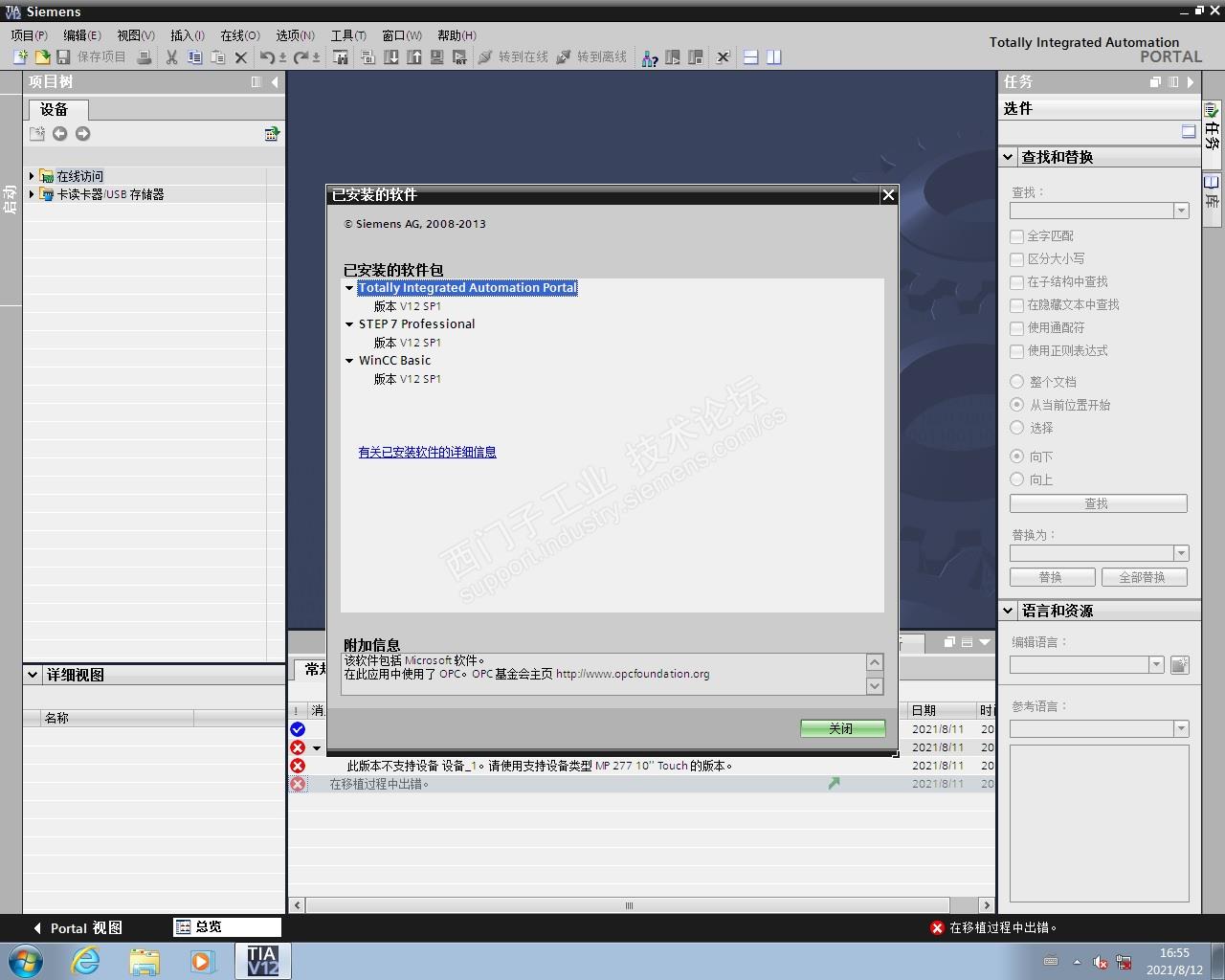Select the 向上 radio button
This screenshot has height=980, width=1225.
tap(1017, 479)
